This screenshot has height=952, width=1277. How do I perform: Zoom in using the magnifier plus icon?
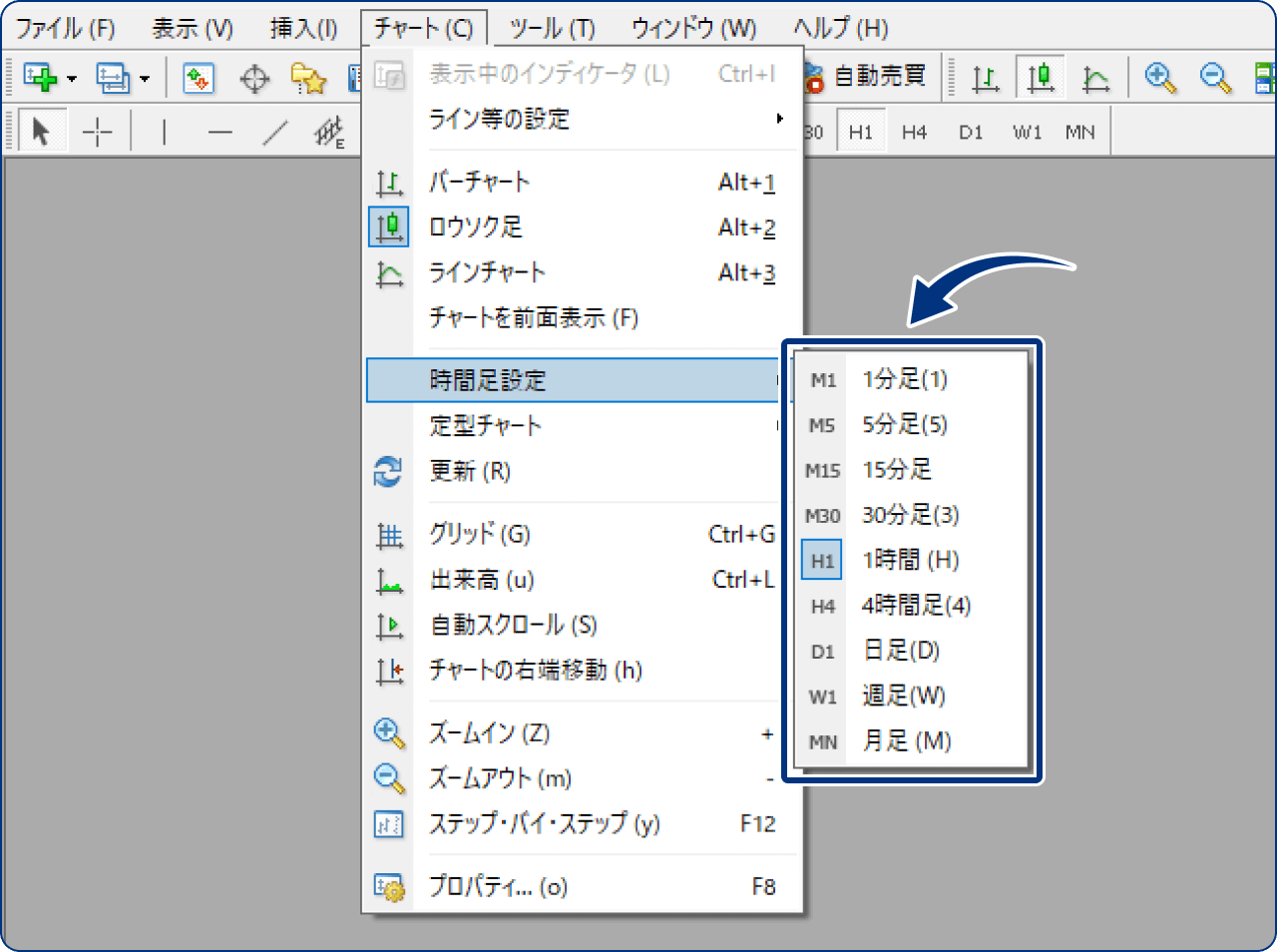click(x=1160, y=77)
